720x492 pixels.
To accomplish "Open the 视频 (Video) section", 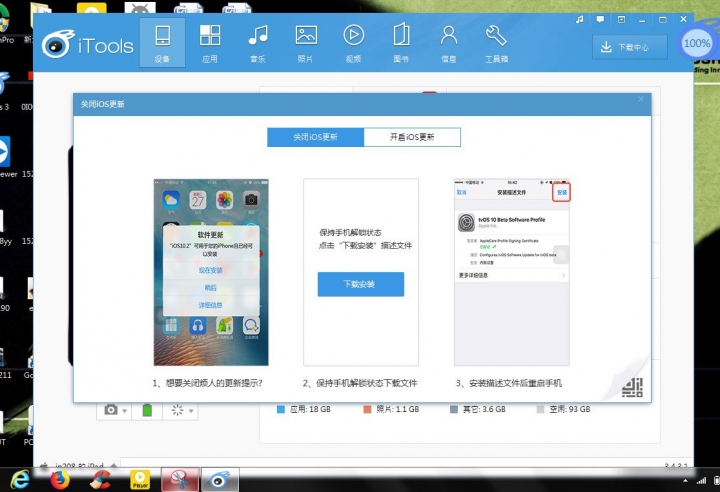I will pyautogui.click(x=354, y=43).
